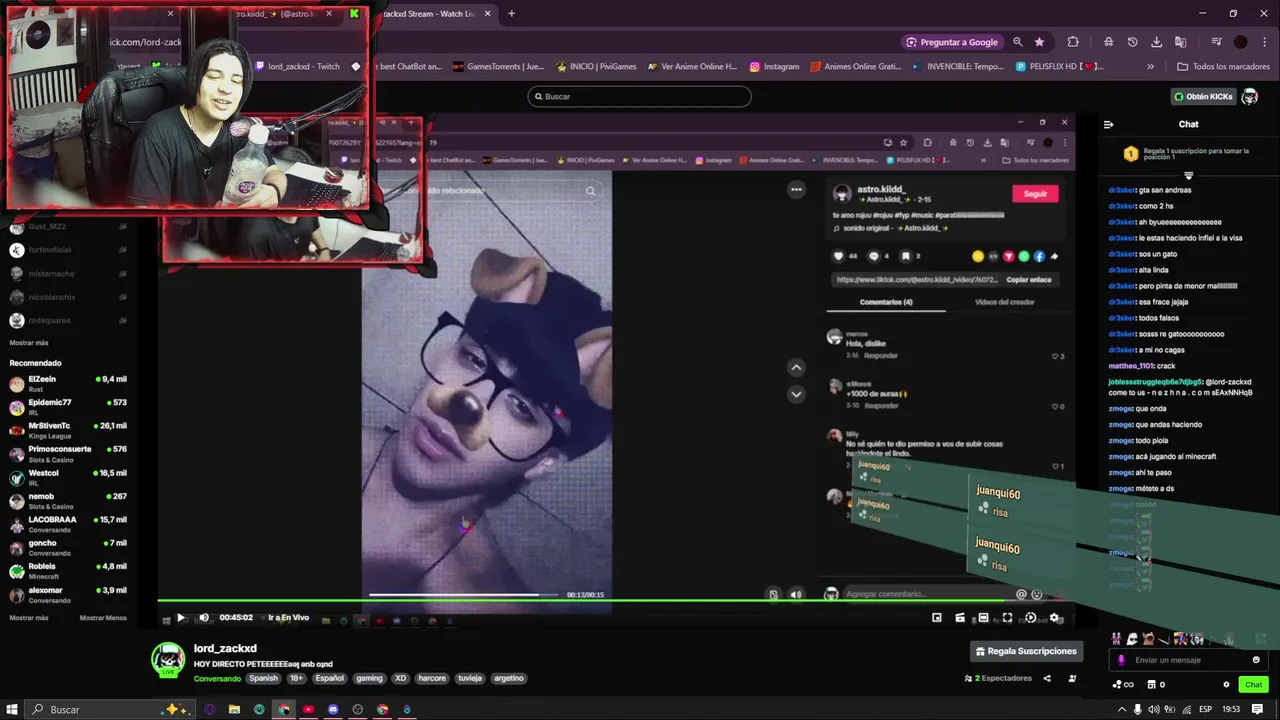Viewport: 1280px width, 720px height.
Task: Open playback quality icon in player
Action: [1031, 618]
